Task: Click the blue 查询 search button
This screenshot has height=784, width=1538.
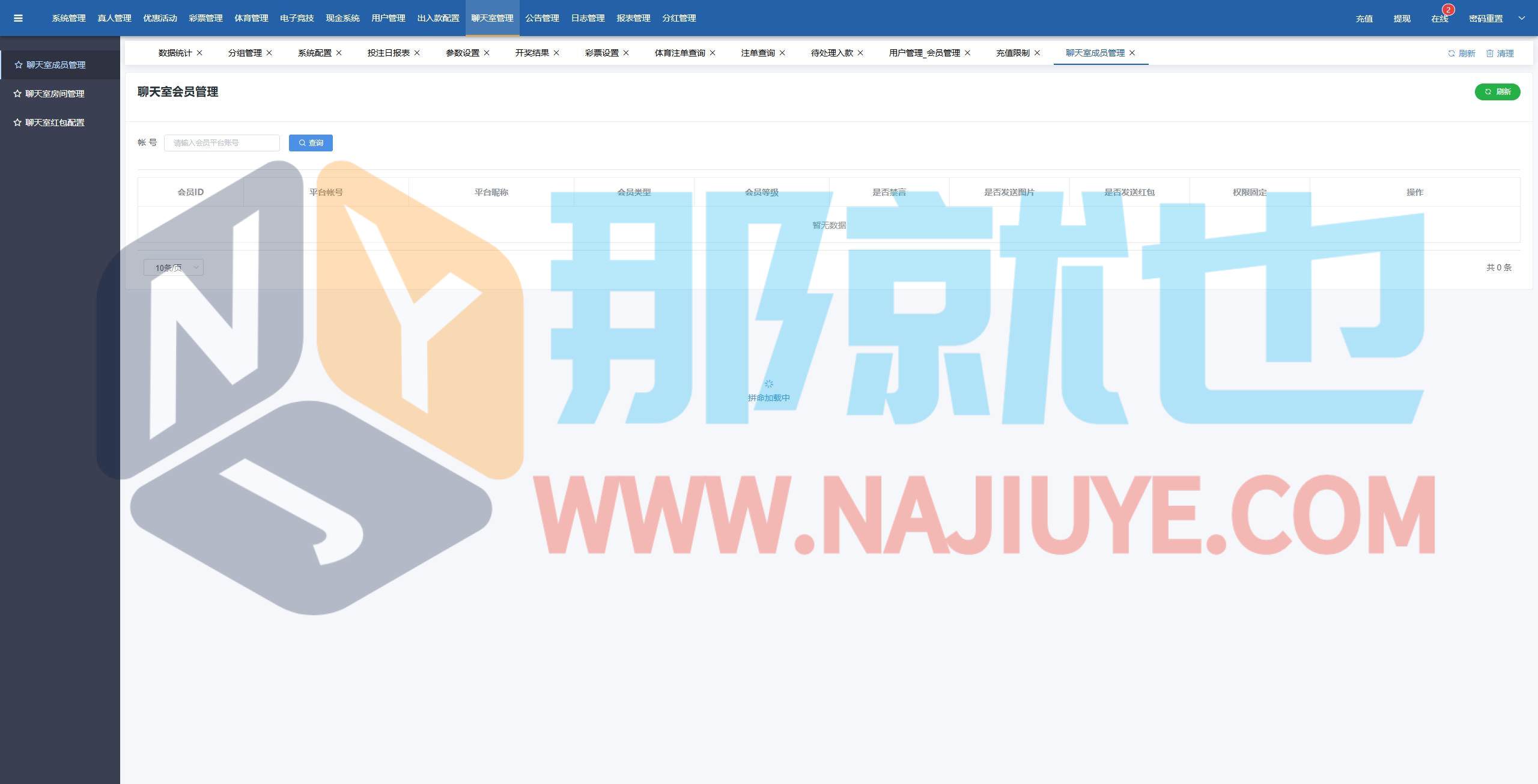Action: click(311, 143)
